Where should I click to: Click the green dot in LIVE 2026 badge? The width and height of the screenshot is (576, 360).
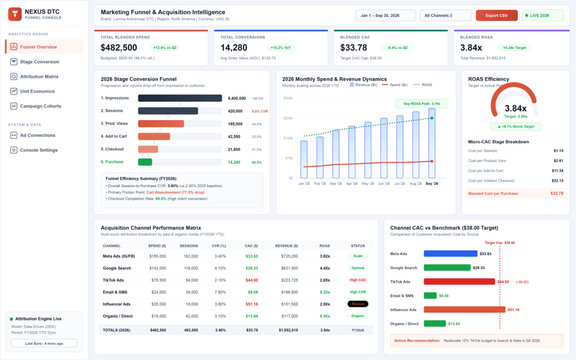coord(526,15)
